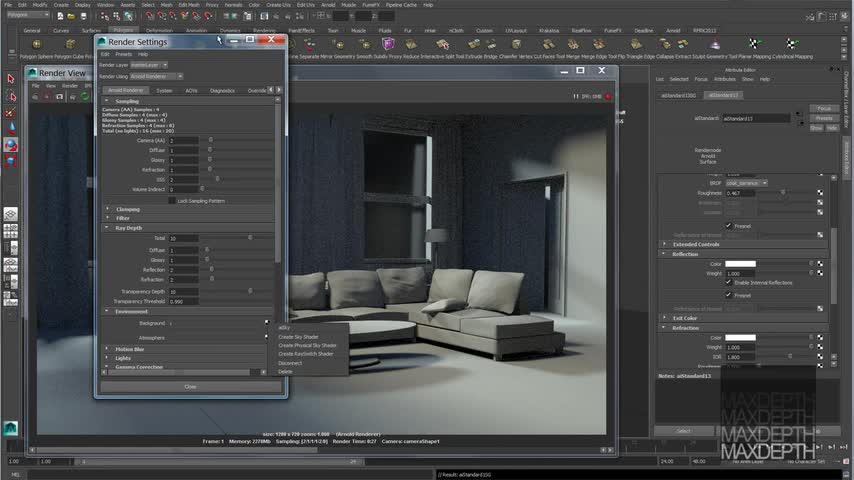
Task: Click the Close button in Render Settings
Action: 190,386
